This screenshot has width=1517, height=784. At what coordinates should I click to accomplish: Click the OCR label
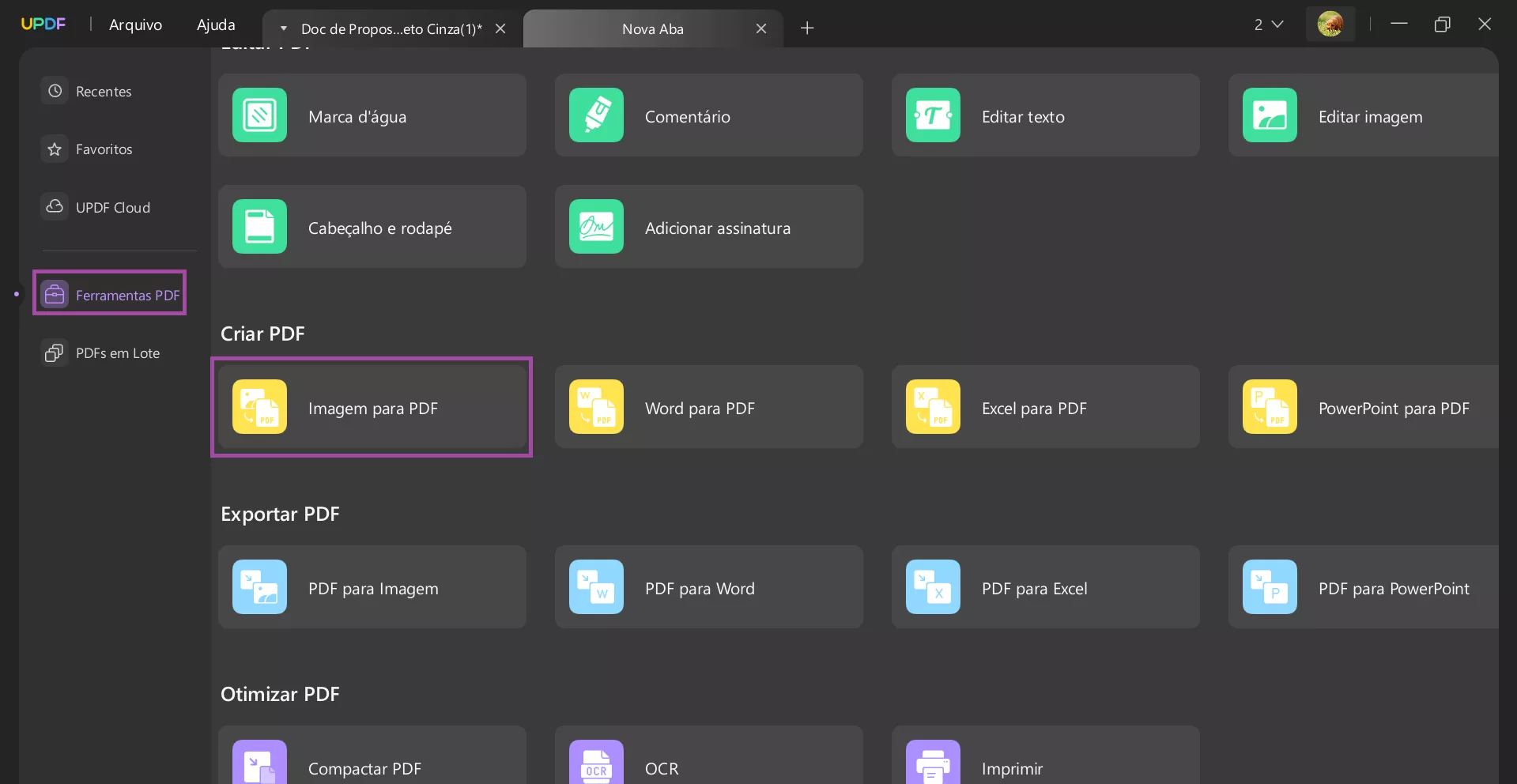click(x=662, y=769)
